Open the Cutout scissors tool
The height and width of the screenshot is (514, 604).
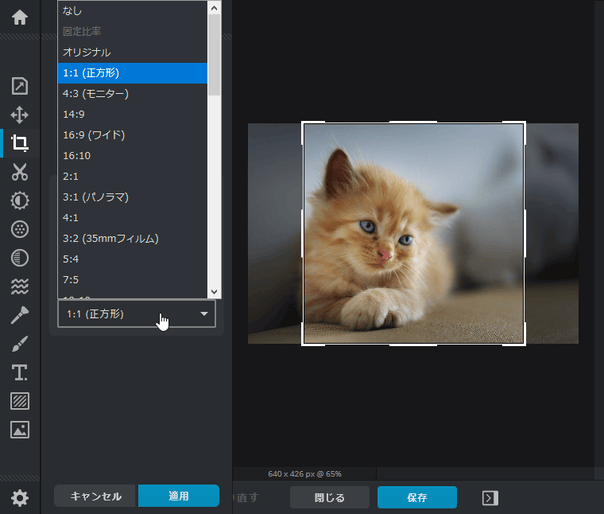20,172
